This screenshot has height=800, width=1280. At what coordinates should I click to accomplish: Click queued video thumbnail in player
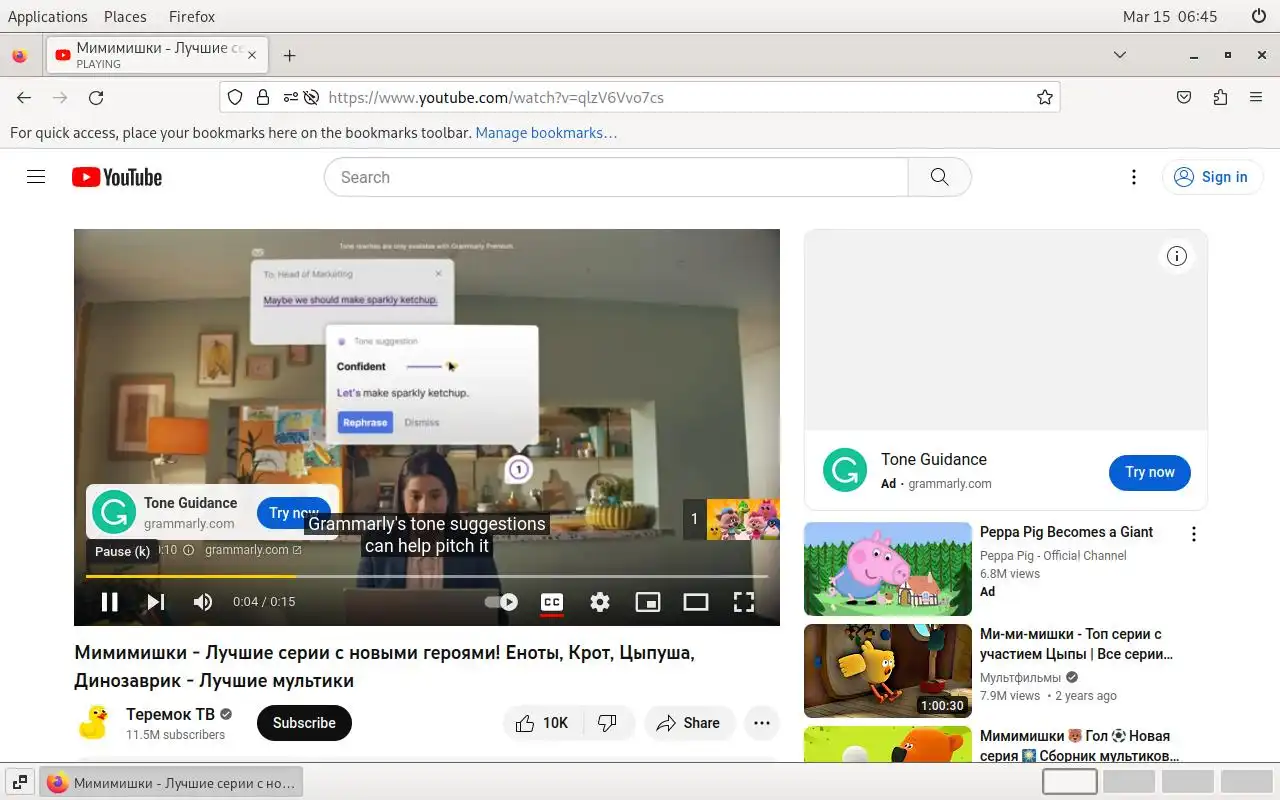pyautogui.click(x=743, y=519)
